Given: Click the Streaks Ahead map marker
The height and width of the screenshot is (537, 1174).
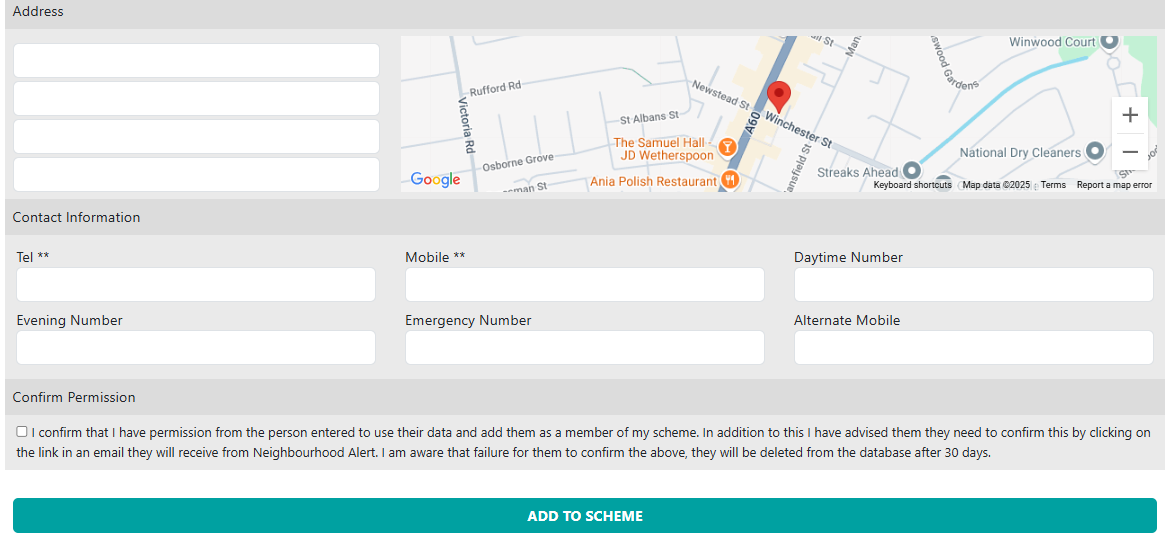Looking at the screenshot, I should 911,171.
